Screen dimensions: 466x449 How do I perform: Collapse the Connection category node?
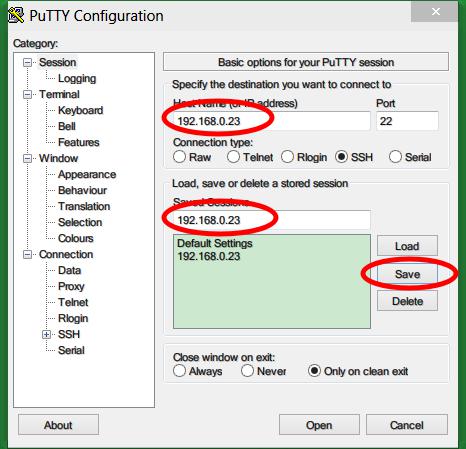coord(27,255)
